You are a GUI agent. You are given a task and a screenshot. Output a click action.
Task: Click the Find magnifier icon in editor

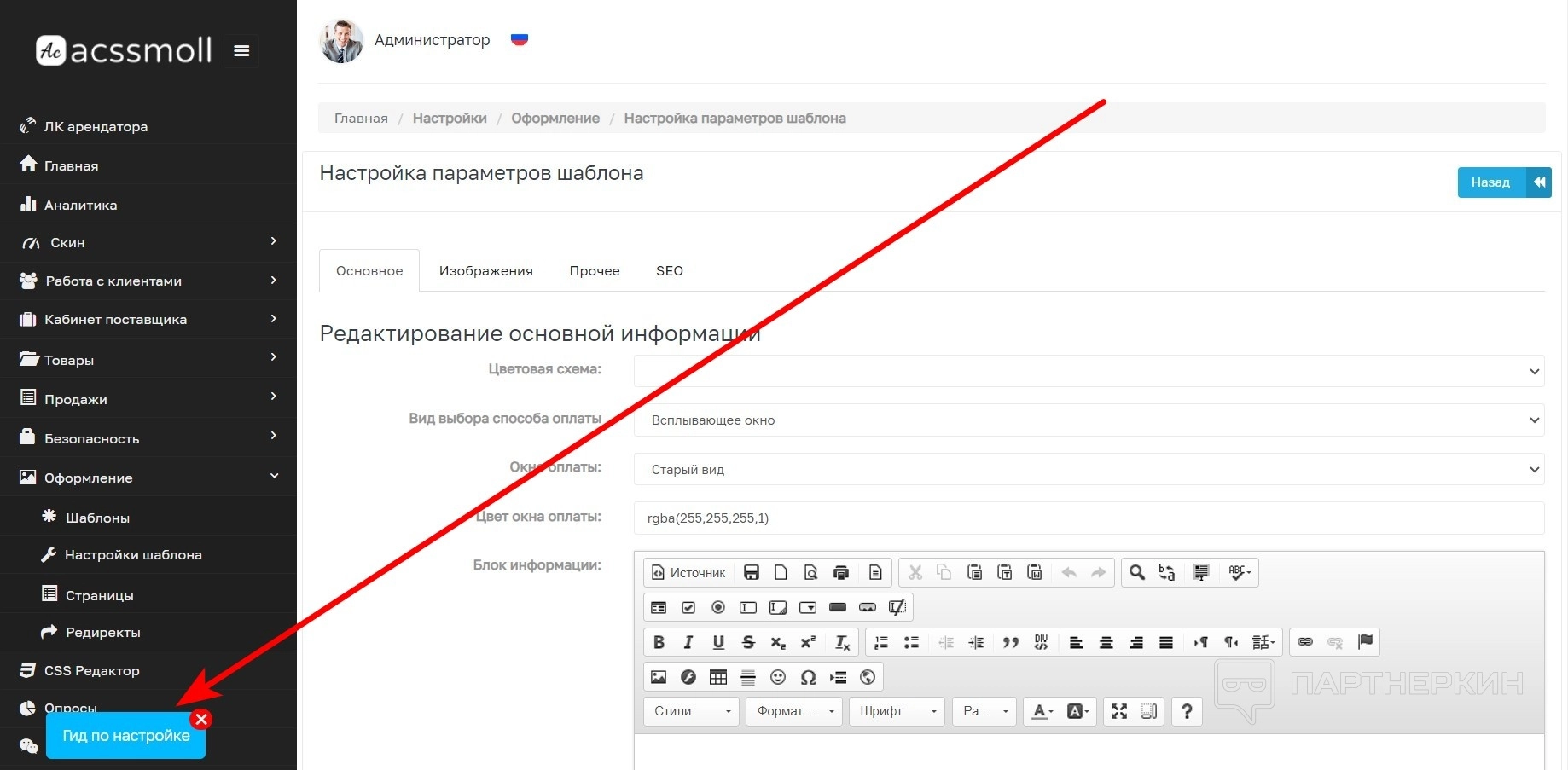[1136, 572]
